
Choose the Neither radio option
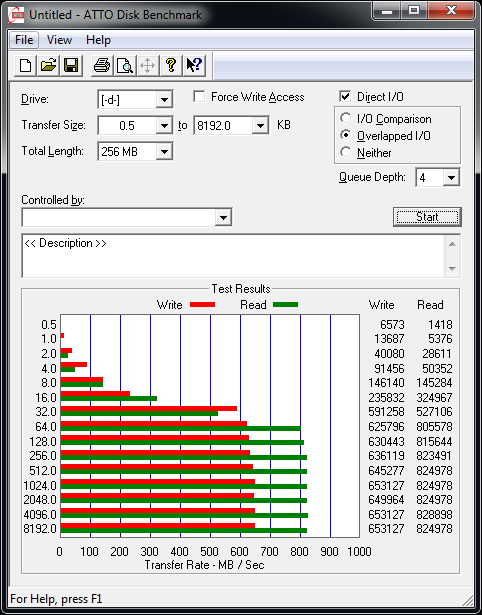click(346, 152)
